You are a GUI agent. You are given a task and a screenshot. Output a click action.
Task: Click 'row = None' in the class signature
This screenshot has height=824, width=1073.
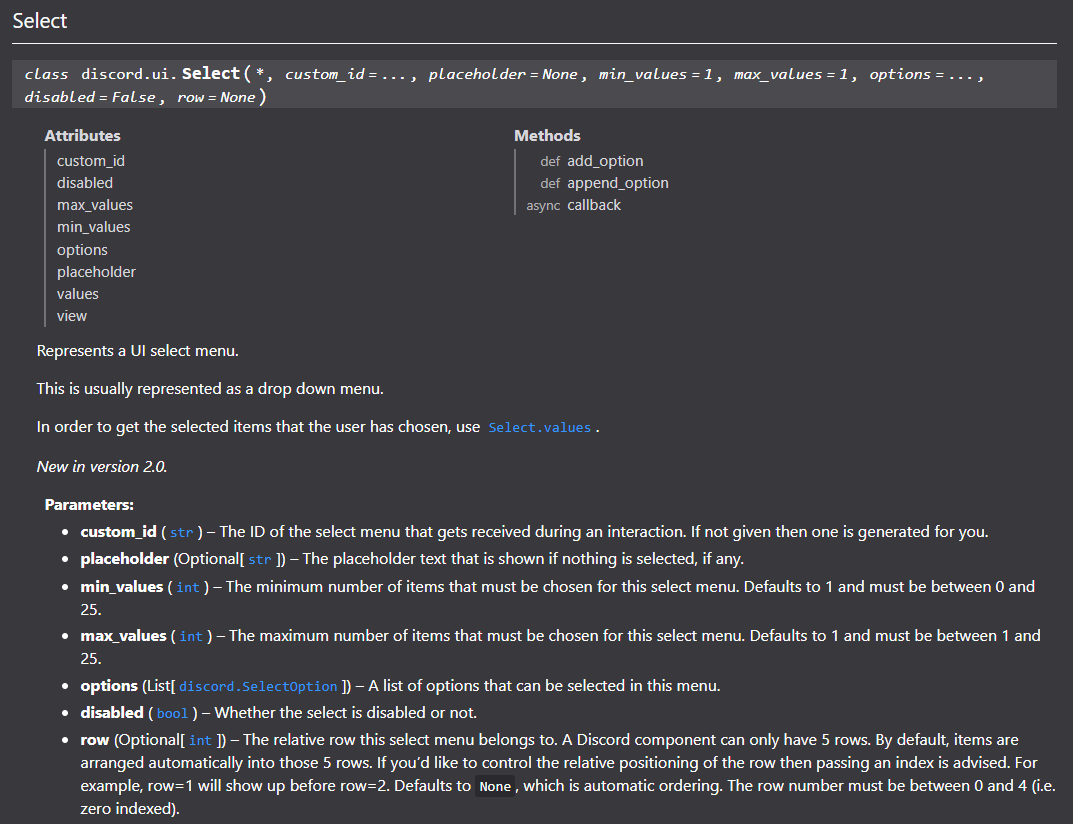[x=216, y=97]
